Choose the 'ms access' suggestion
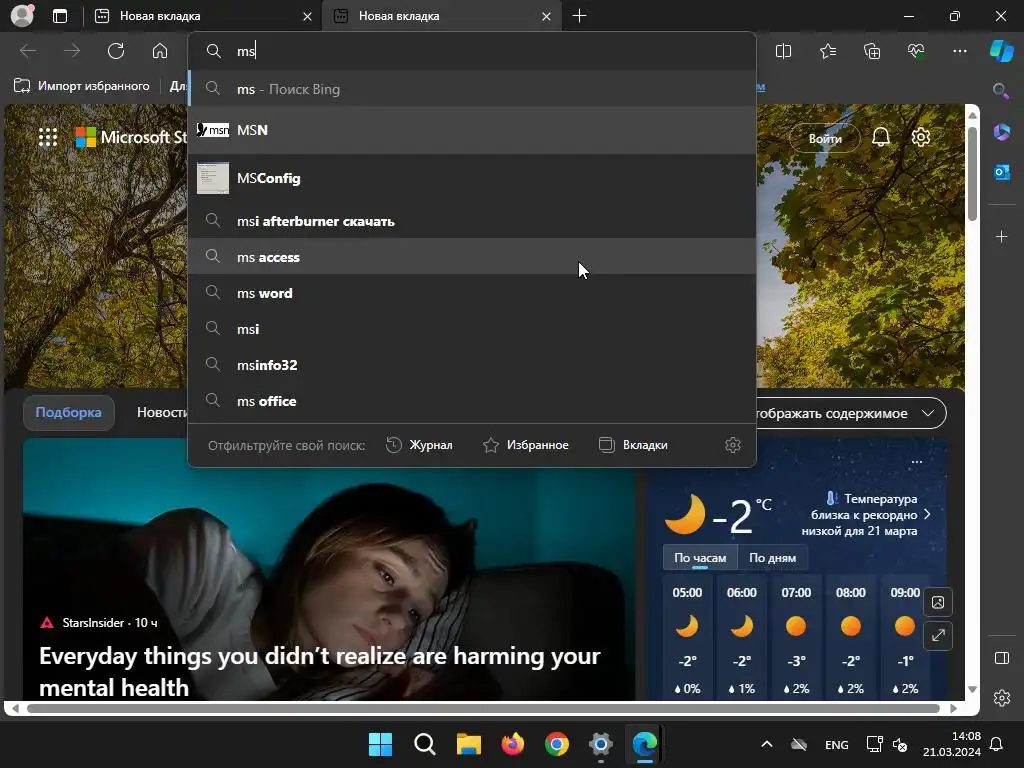The width and height of the screenshot is (1024, 768). point(472,257)
